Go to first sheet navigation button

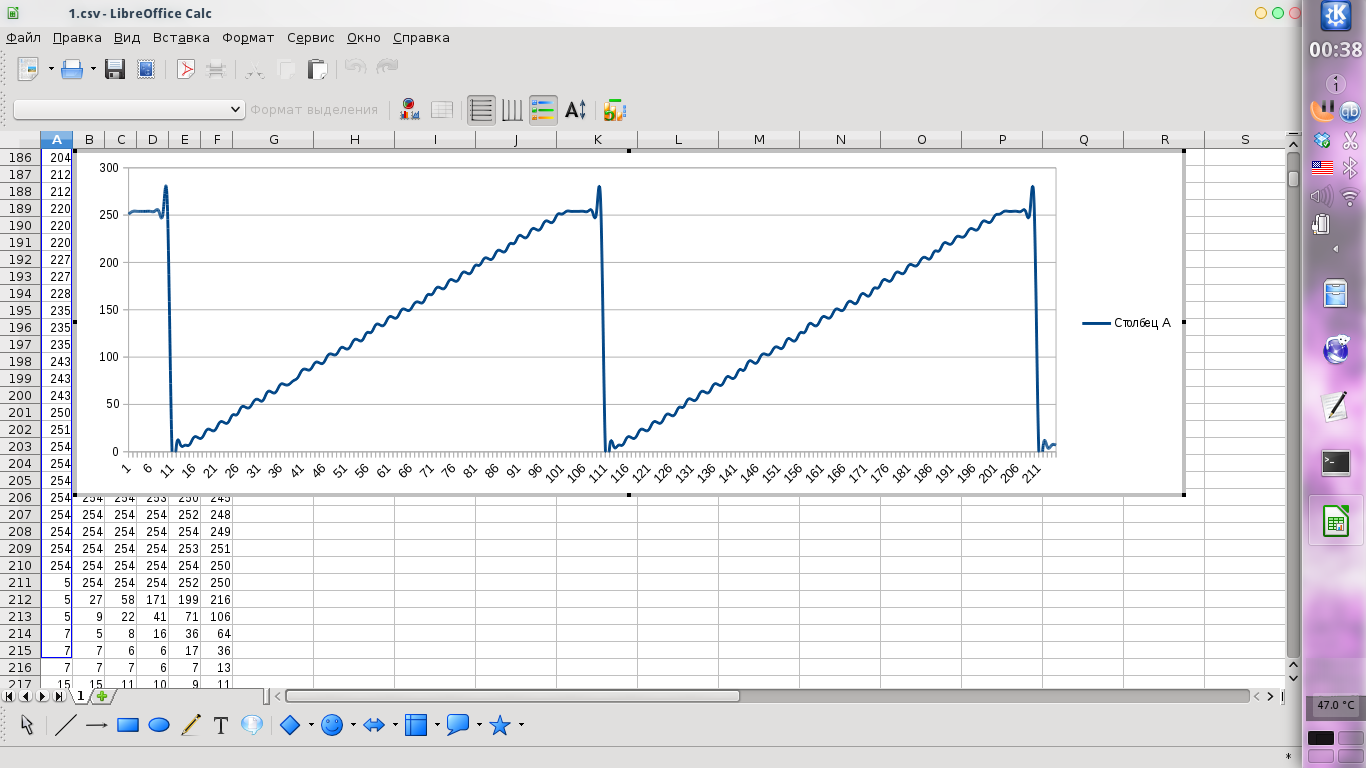click(11, 696)
